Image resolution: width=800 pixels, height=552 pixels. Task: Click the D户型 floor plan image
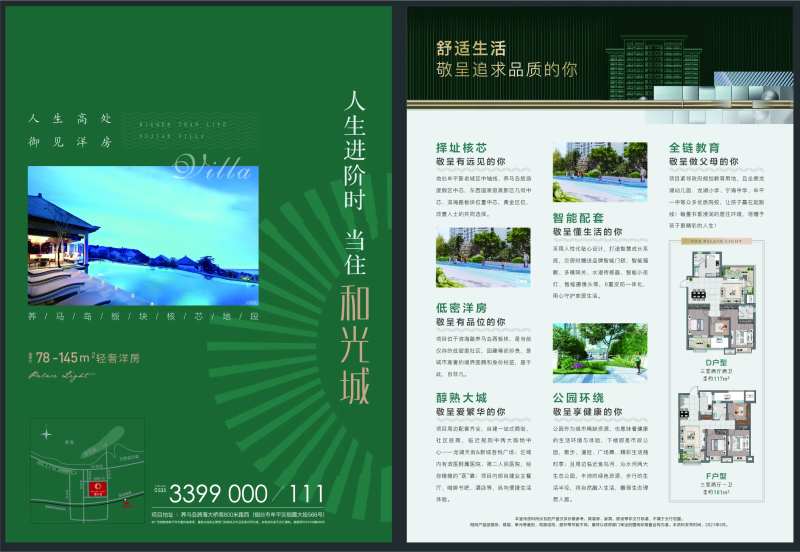coord(720,302)
